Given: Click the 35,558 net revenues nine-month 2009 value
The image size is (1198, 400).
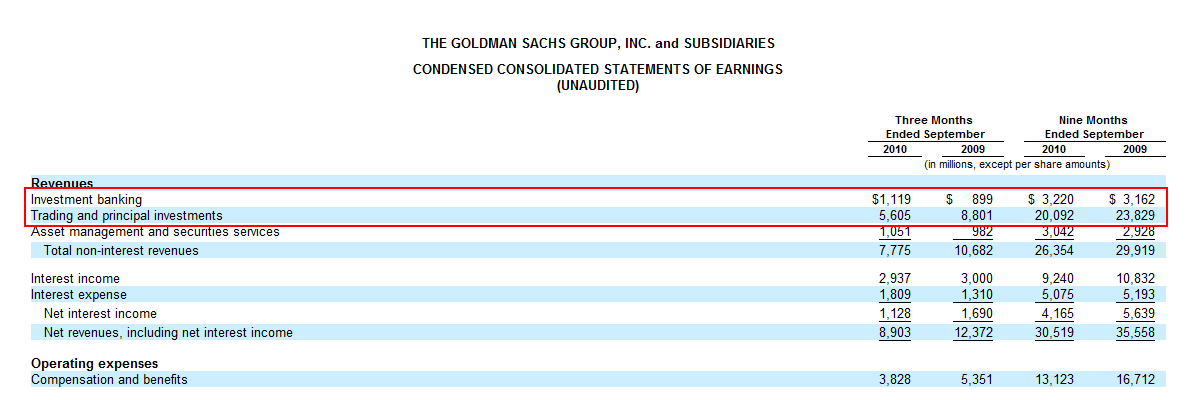Looking at the screenshot, I should [1134, 332].
